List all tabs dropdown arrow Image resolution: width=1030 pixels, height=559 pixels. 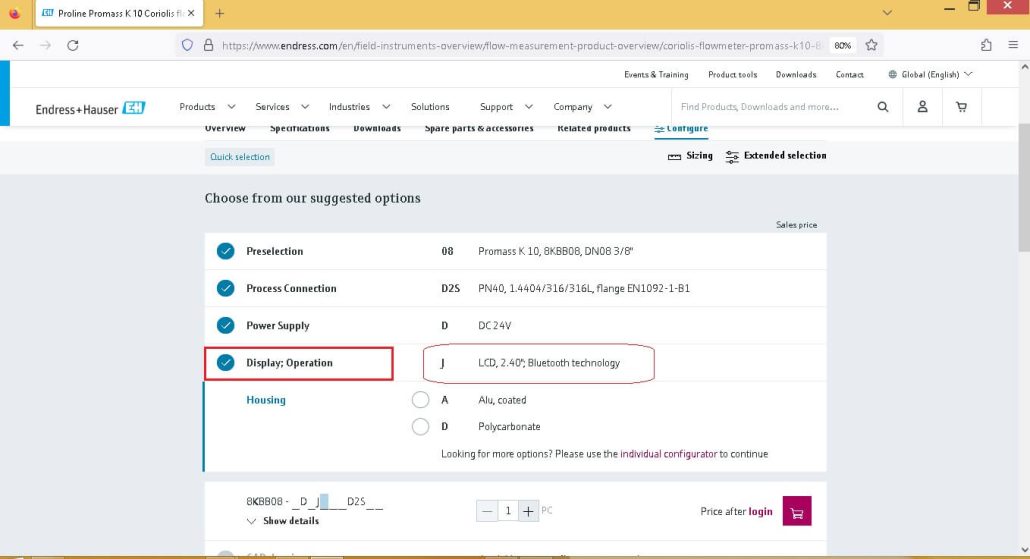tap(887, 13)
